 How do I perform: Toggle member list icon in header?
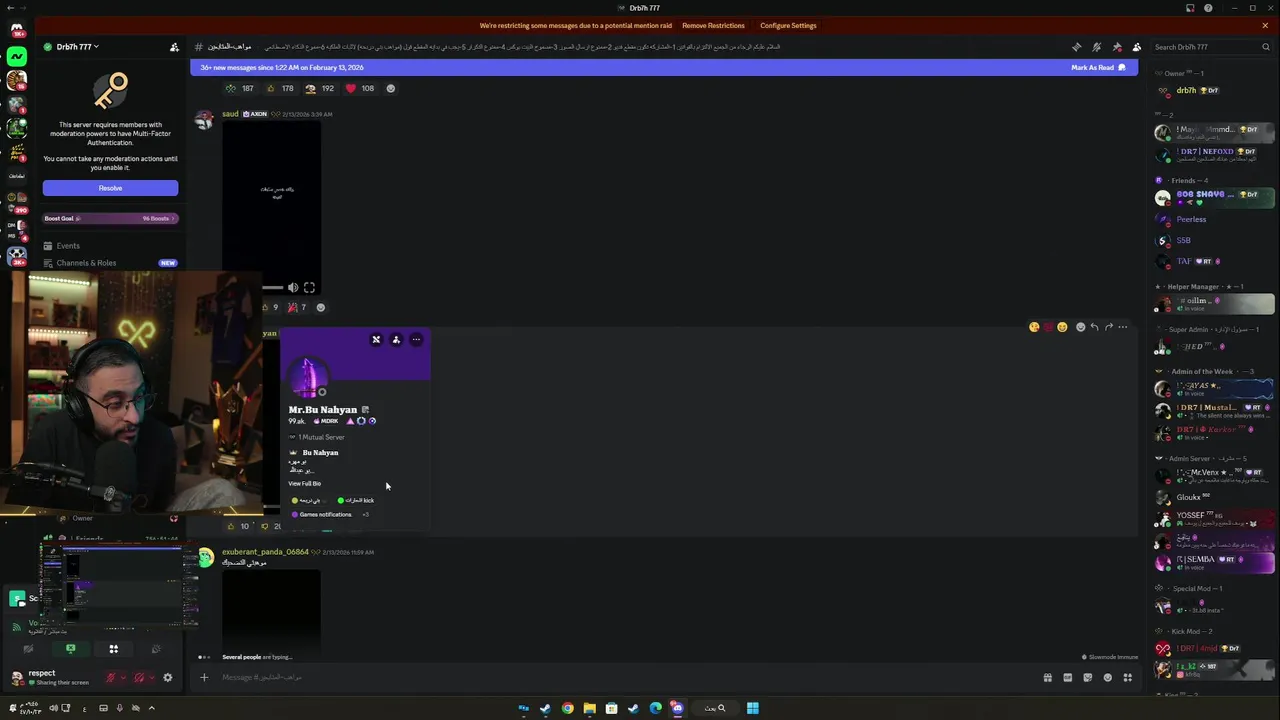click(1137, 47)
